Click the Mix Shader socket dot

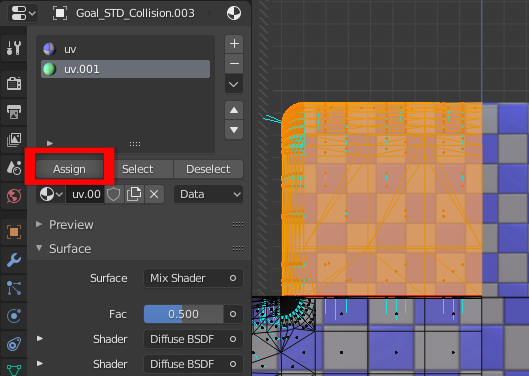point(233,278)
